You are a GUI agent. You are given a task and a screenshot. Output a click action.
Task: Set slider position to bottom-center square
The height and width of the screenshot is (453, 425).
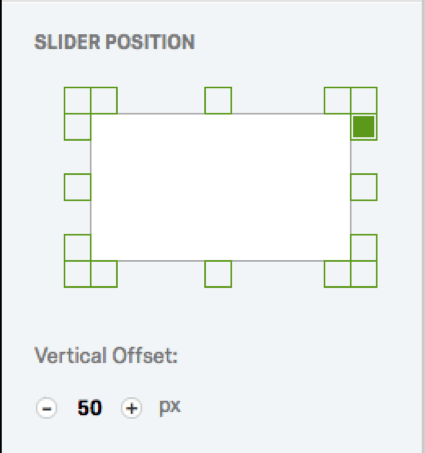click(x=218, y=274)
